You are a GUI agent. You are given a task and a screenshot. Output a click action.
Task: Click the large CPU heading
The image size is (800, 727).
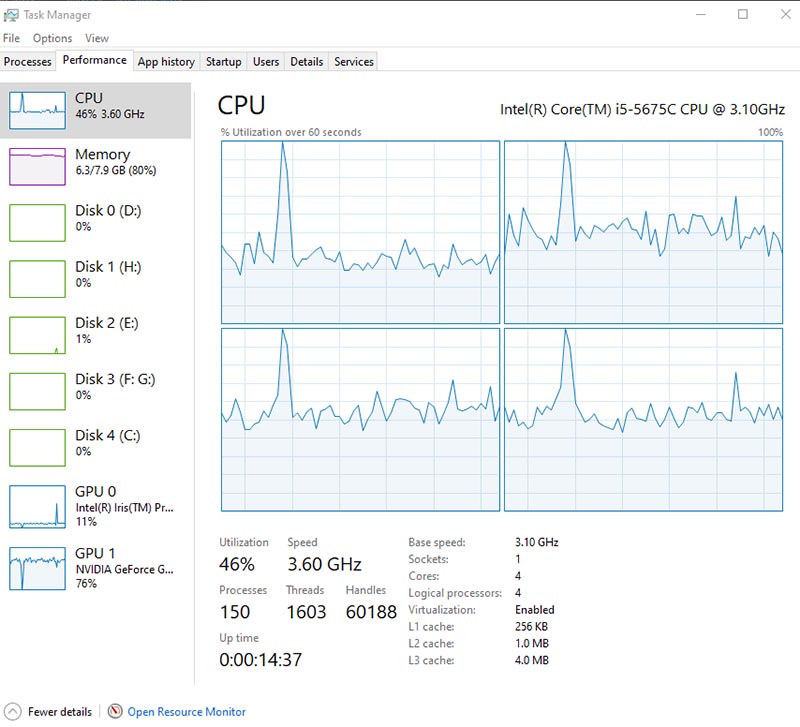241,106
